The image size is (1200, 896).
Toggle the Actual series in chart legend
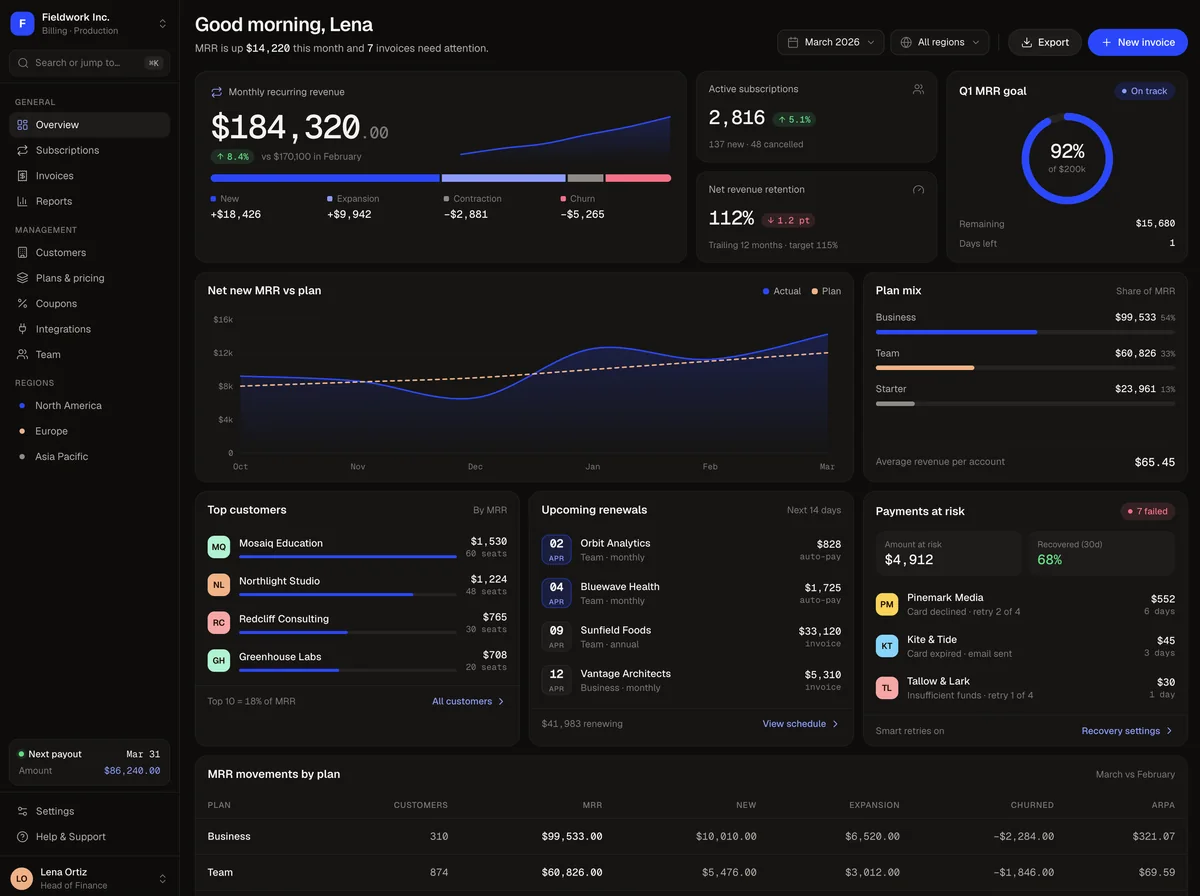(x=781, y=291)
